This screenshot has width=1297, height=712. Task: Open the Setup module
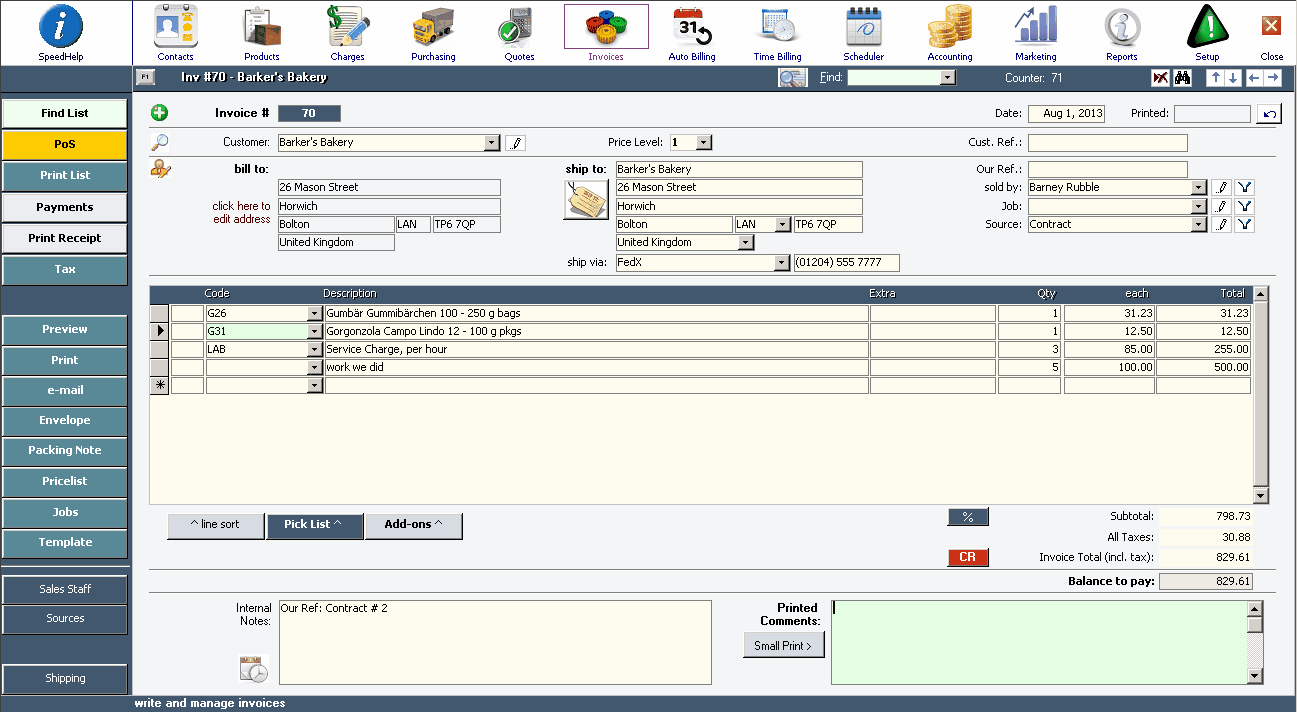point(1208,32)
